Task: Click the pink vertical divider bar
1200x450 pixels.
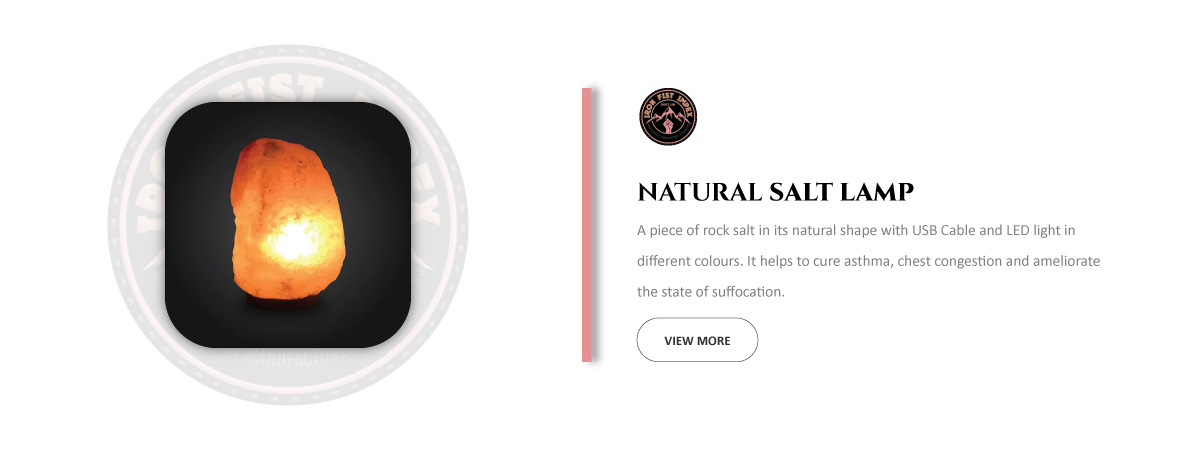Action: (x=587, y=225)
